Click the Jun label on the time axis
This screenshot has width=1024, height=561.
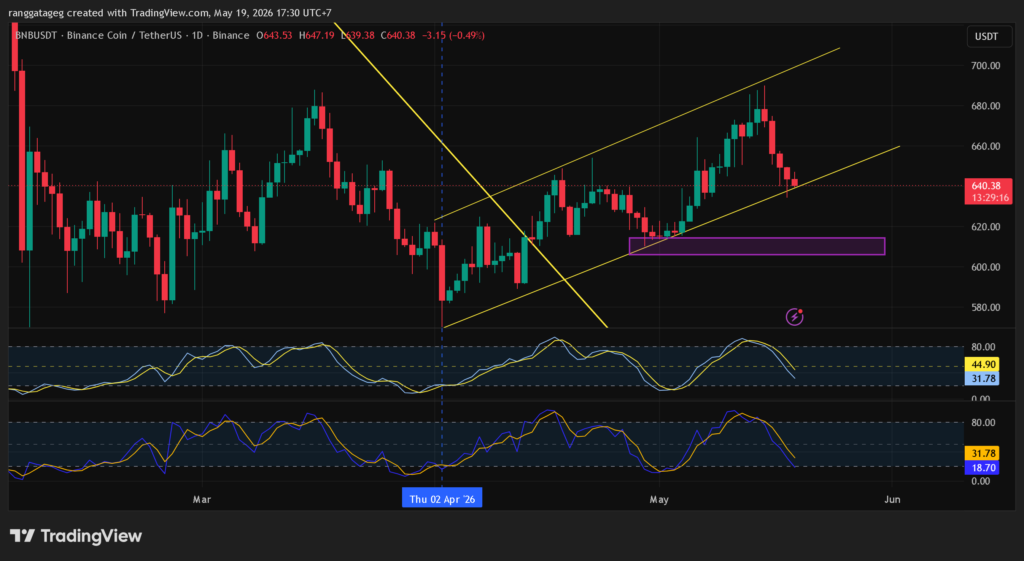[x=892, y=500]
